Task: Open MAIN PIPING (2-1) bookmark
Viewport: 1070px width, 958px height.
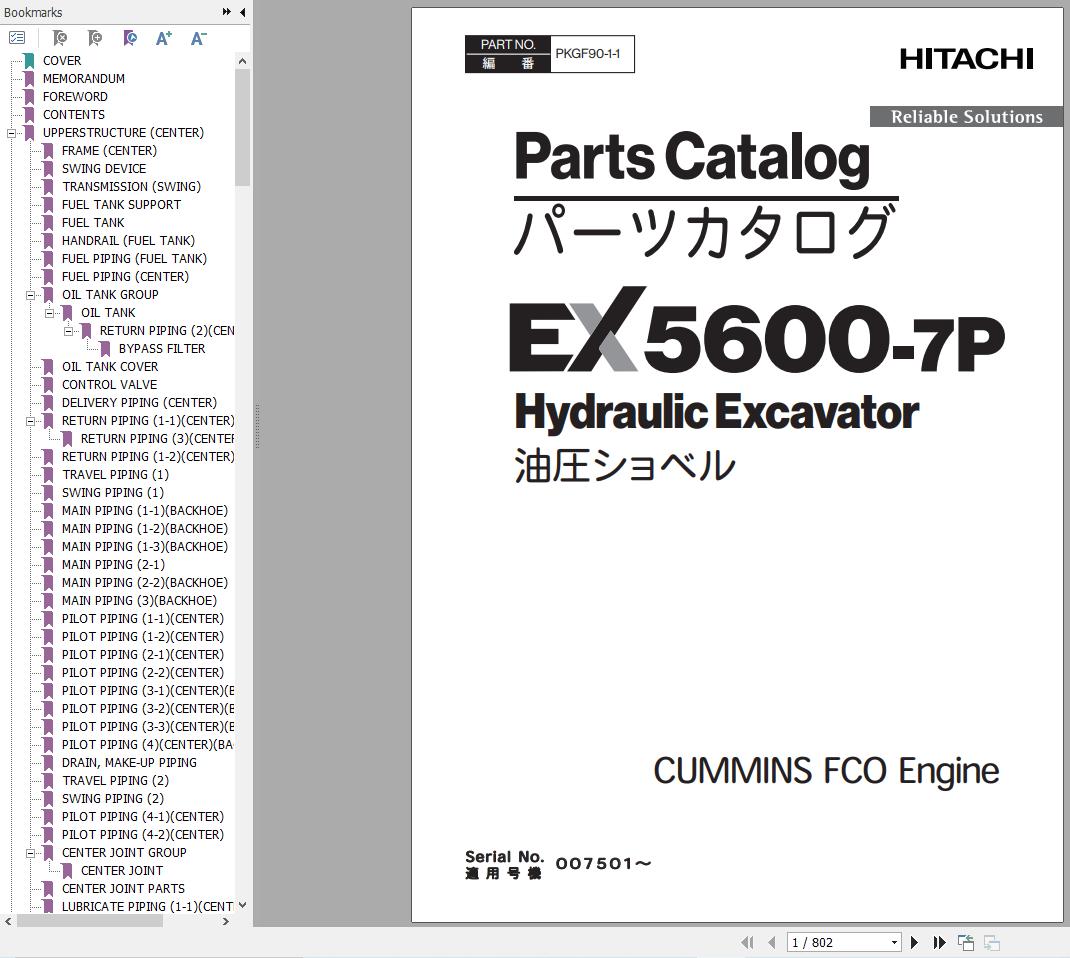Action: (x=113, y=564)
